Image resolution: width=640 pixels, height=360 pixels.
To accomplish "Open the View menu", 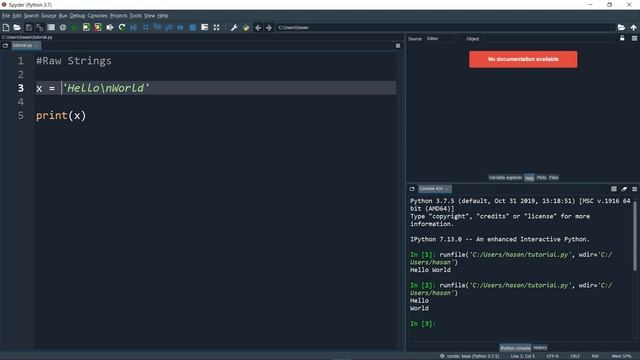I will 149,16.
